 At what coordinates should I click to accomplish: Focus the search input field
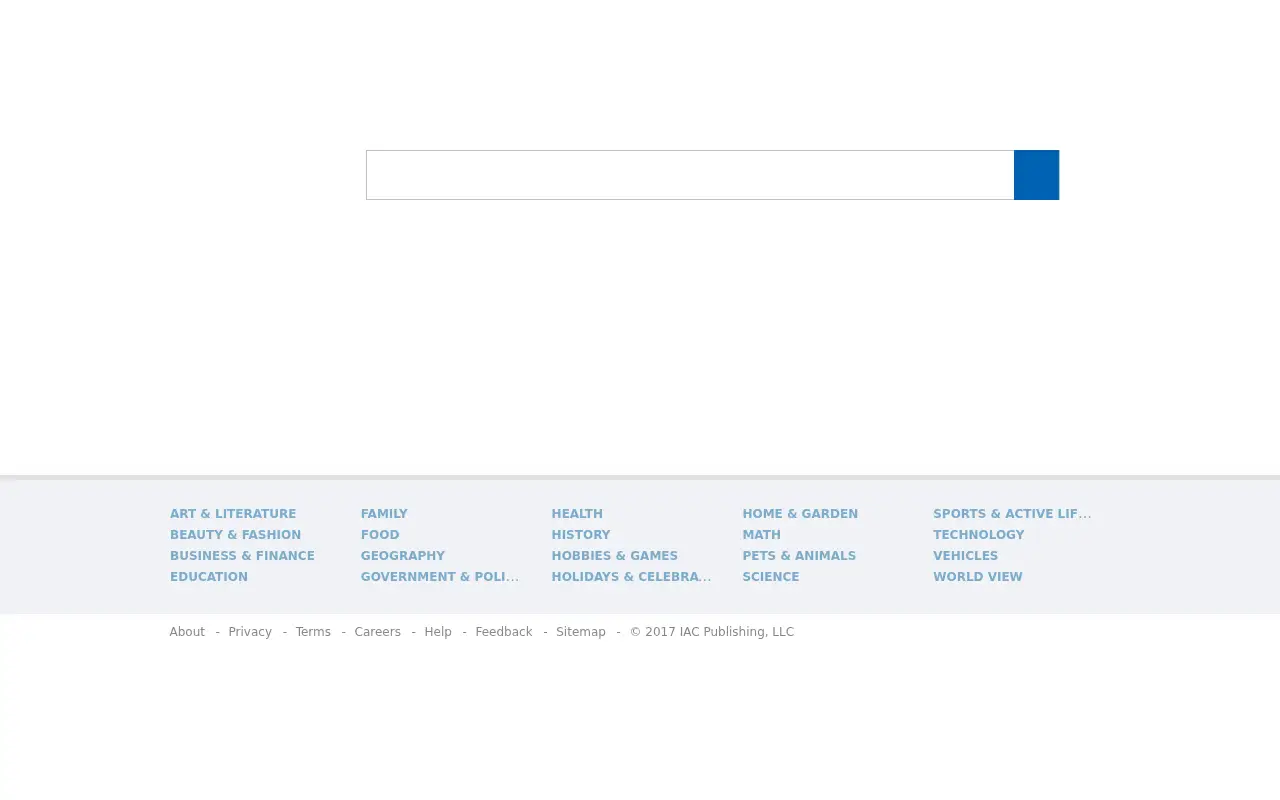click(x=690, y=175)
